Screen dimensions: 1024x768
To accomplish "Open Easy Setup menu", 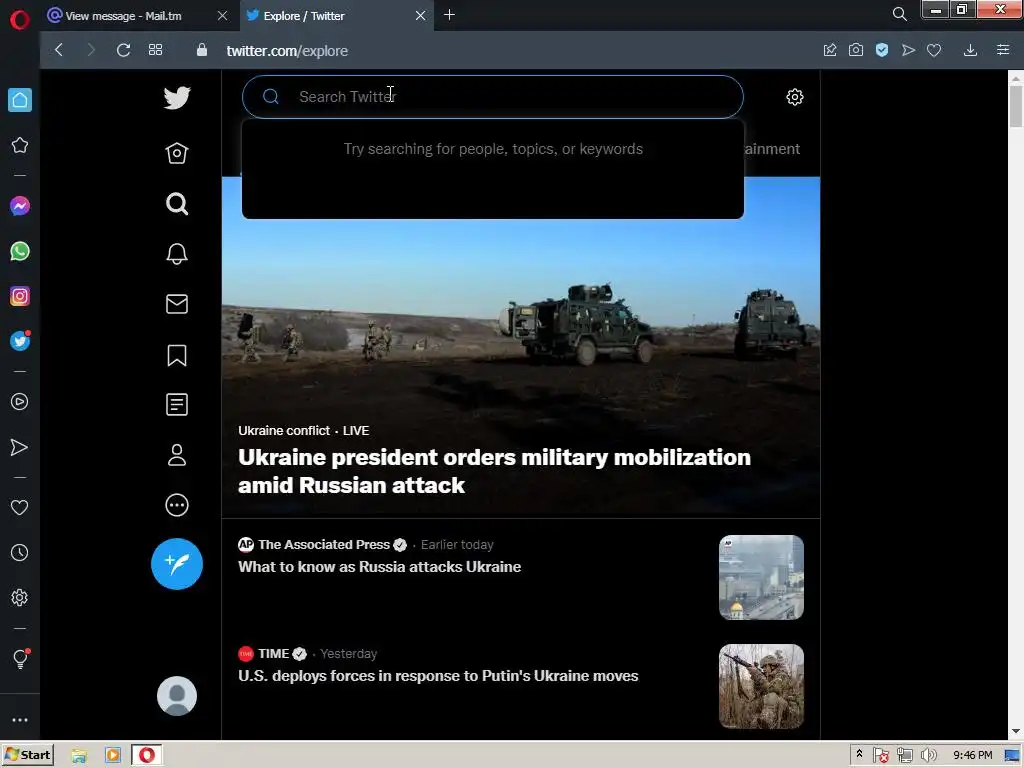I will click(x=1003, y=50).
